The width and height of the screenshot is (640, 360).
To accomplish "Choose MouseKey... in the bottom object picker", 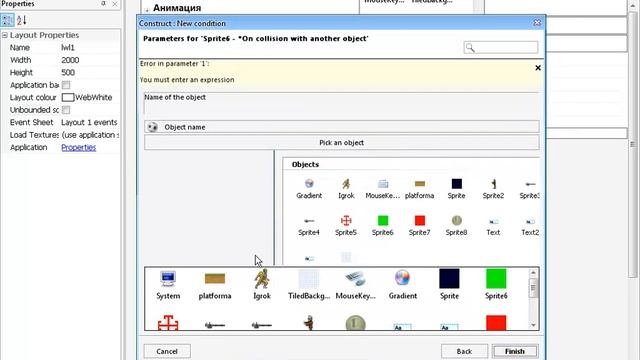I will (x=356, y=285).
